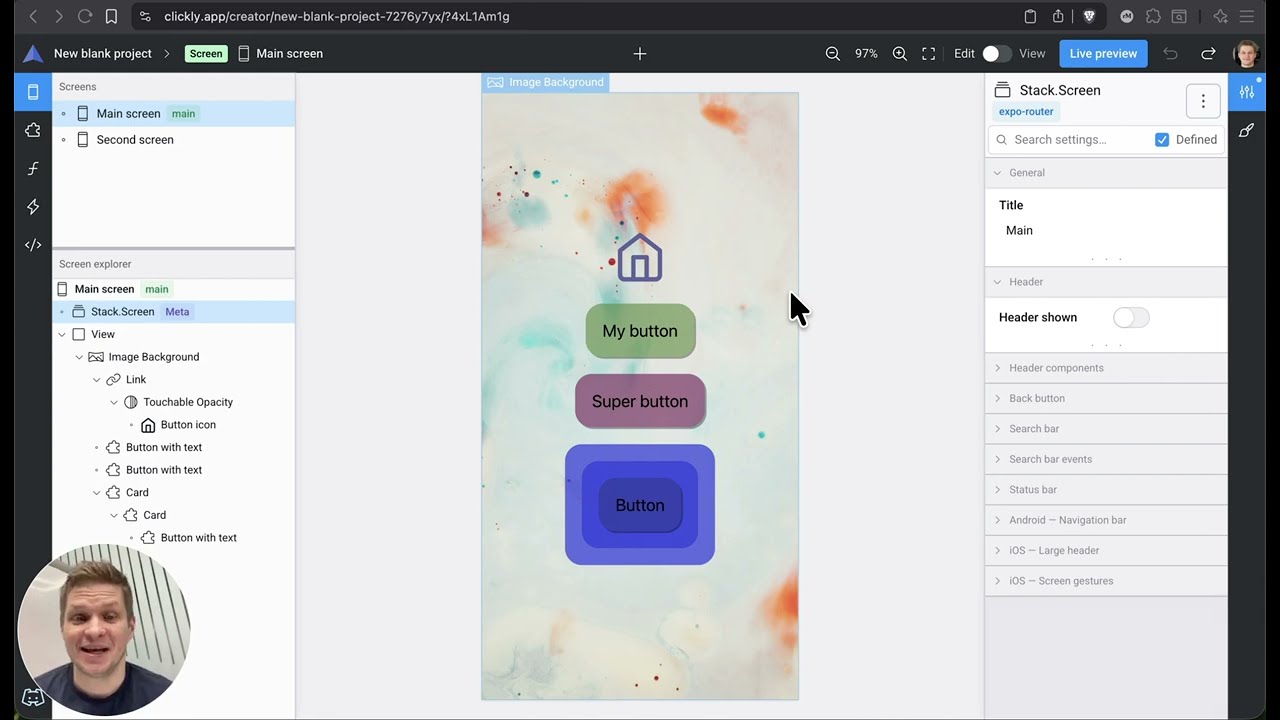This screenshot has height=720, width=1280.
Task: Click the 97% zoom level value
Action: 866,54
